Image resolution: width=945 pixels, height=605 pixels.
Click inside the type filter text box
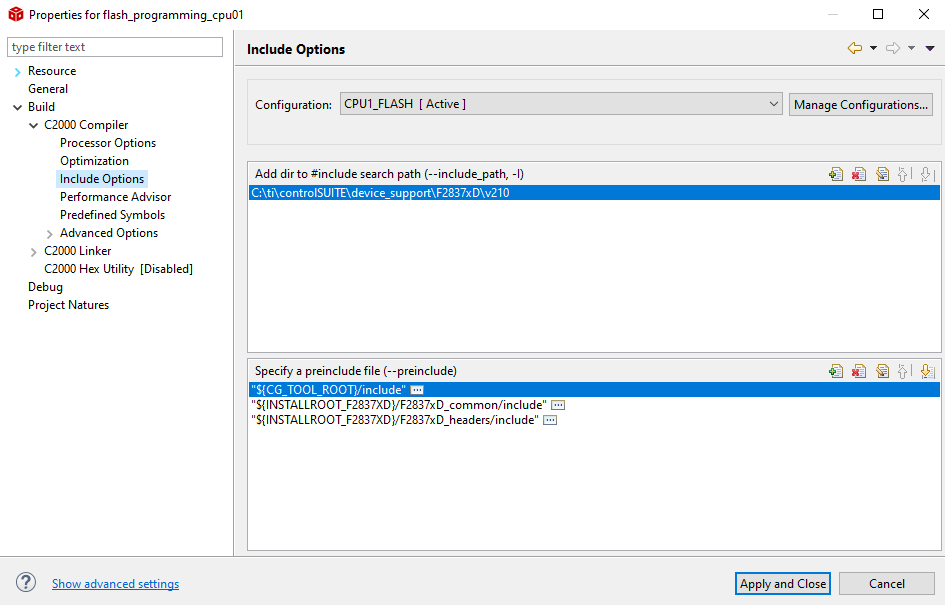point(114,47)
